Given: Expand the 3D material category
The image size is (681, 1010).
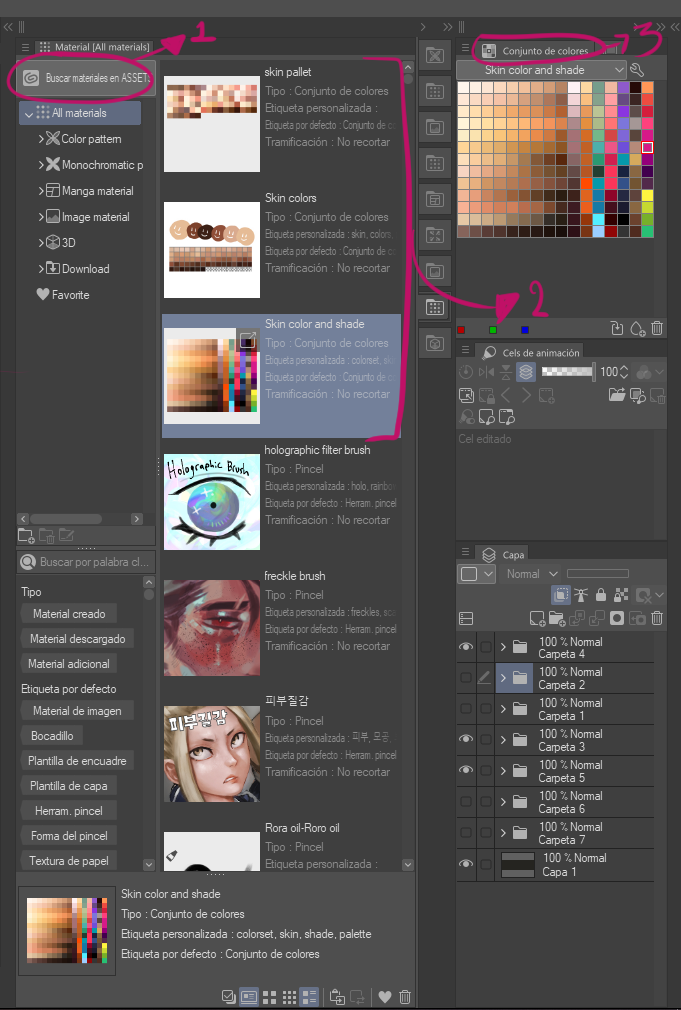Looking at the screenshot, I should (x=41, y=243).
